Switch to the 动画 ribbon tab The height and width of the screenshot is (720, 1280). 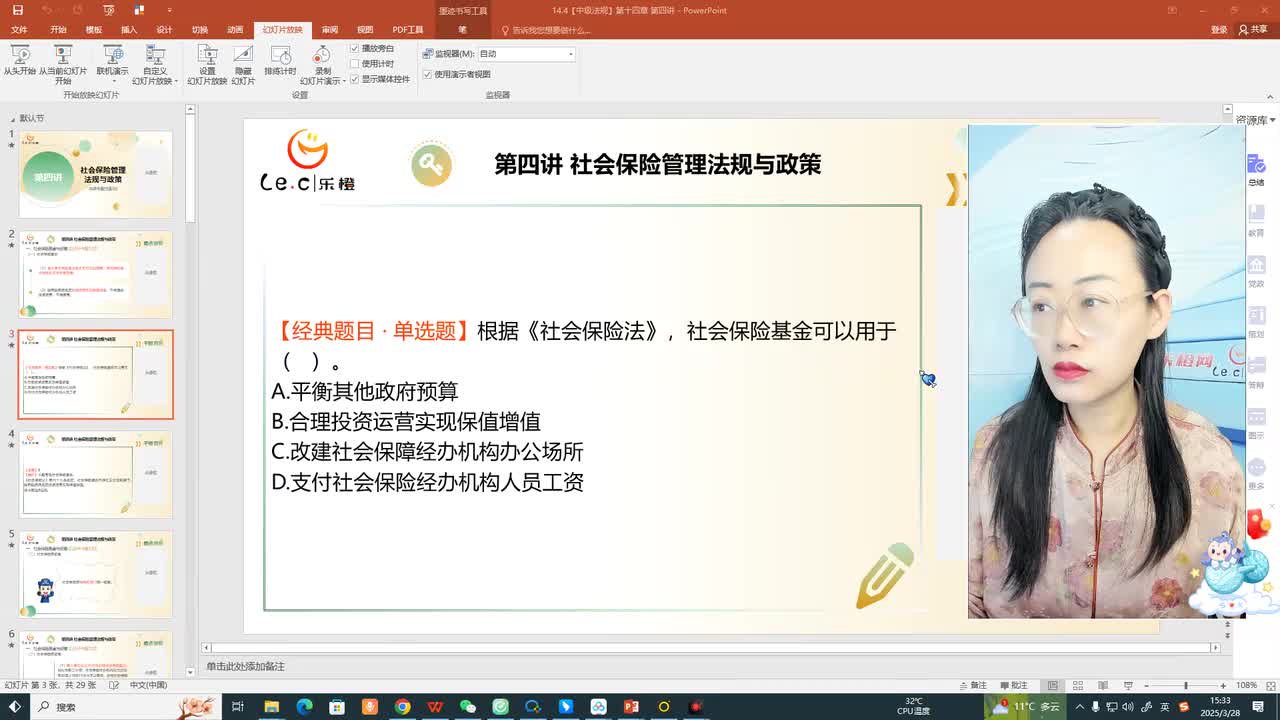[x=235, y=30]
